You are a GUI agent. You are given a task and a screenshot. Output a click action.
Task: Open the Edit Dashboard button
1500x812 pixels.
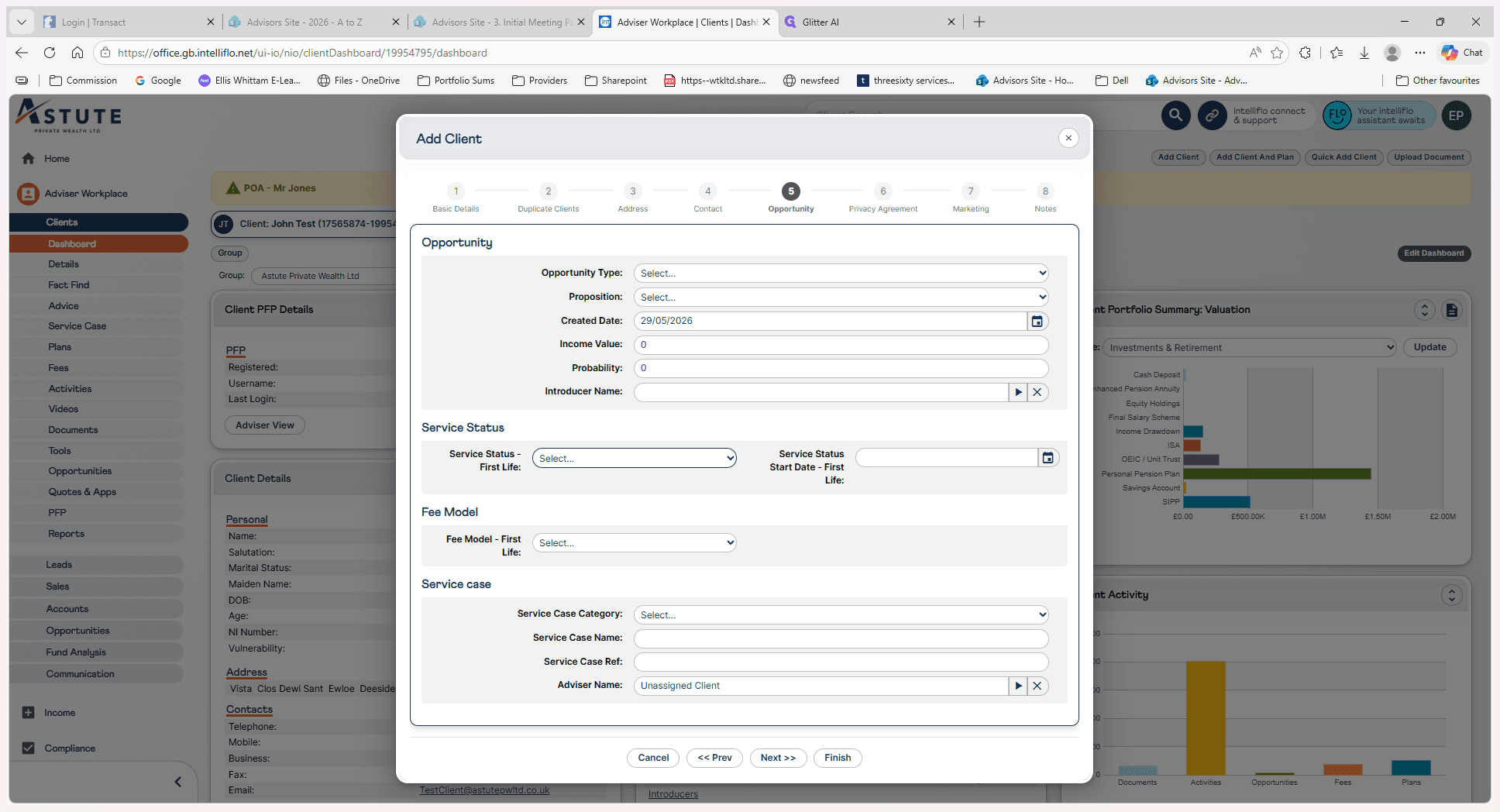(1434, 253)
